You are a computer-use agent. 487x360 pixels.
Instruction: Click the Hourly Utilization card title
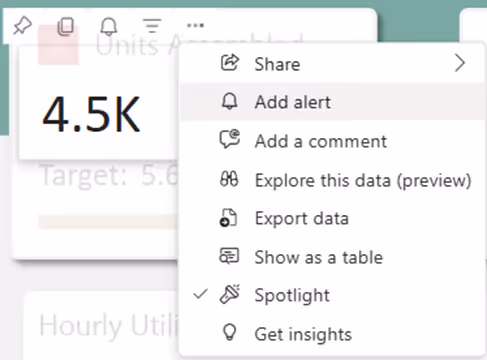coord(109,326)
